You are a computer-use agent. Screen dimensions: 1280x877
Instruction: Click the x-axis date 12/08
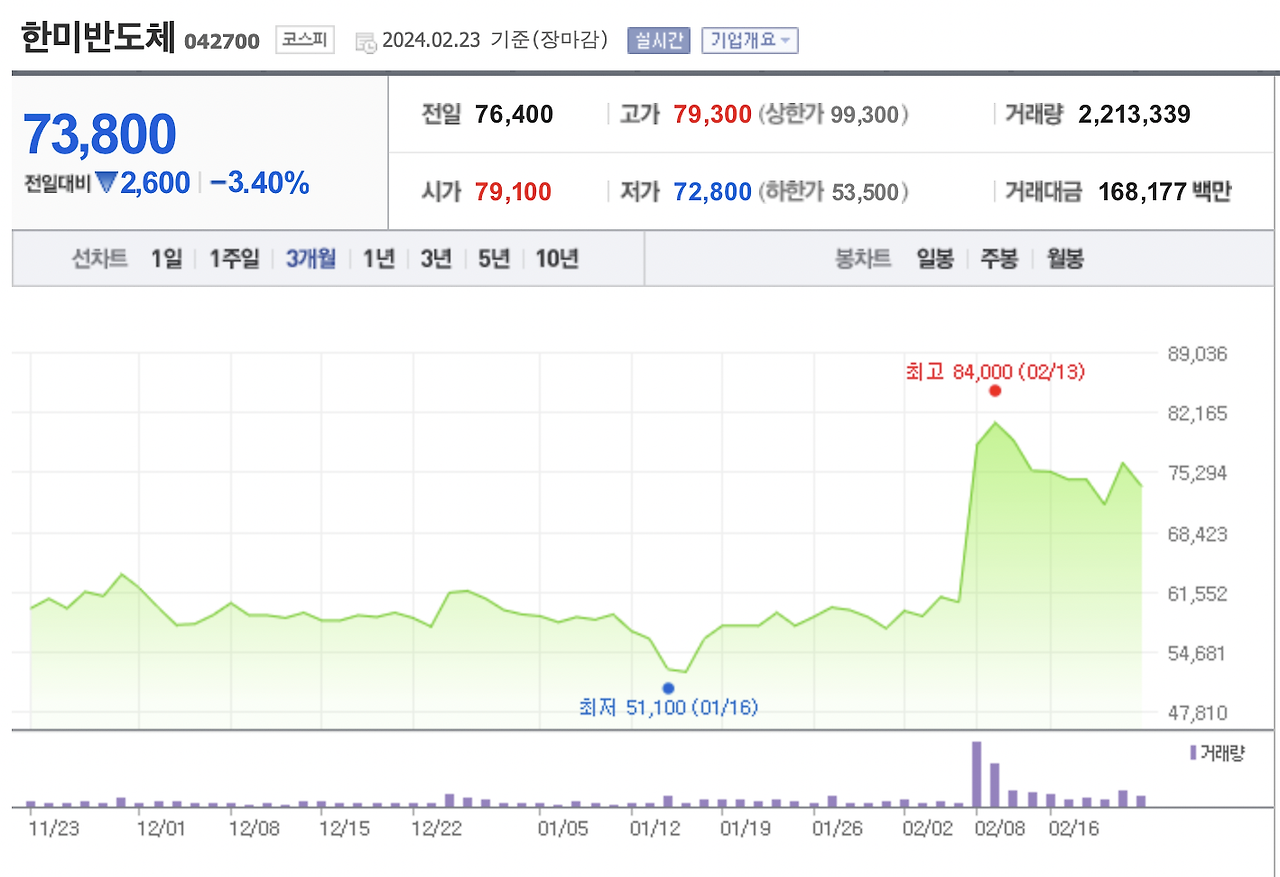click(x=254, y=828)
